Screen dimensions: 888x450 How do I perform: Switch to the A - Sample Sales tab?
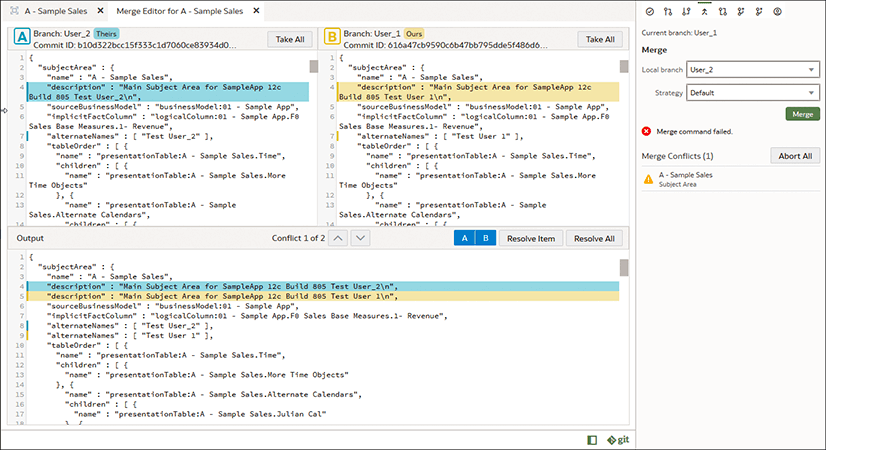point(55,10)
